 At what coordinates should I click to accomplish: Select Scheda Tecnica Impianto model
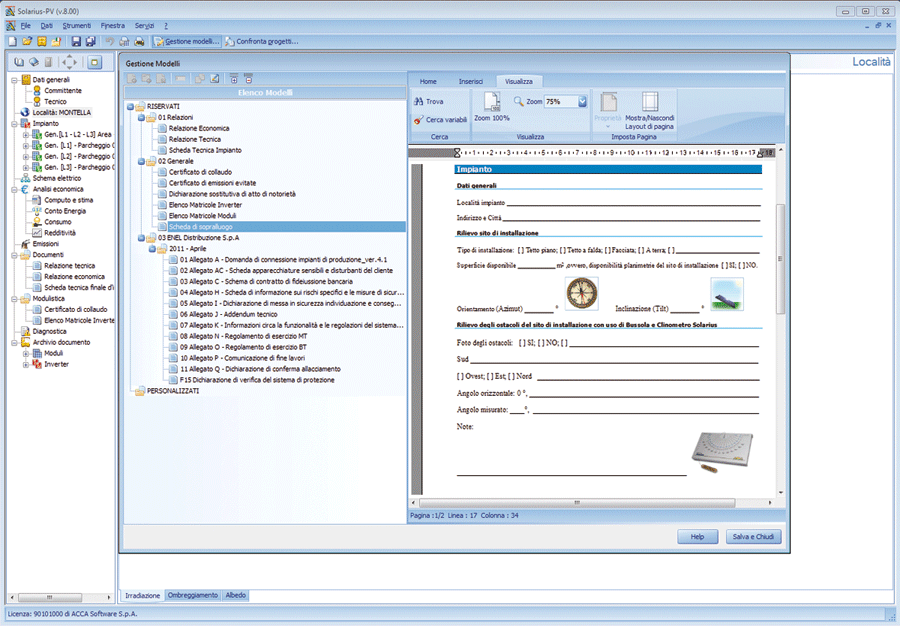(205, 150)
